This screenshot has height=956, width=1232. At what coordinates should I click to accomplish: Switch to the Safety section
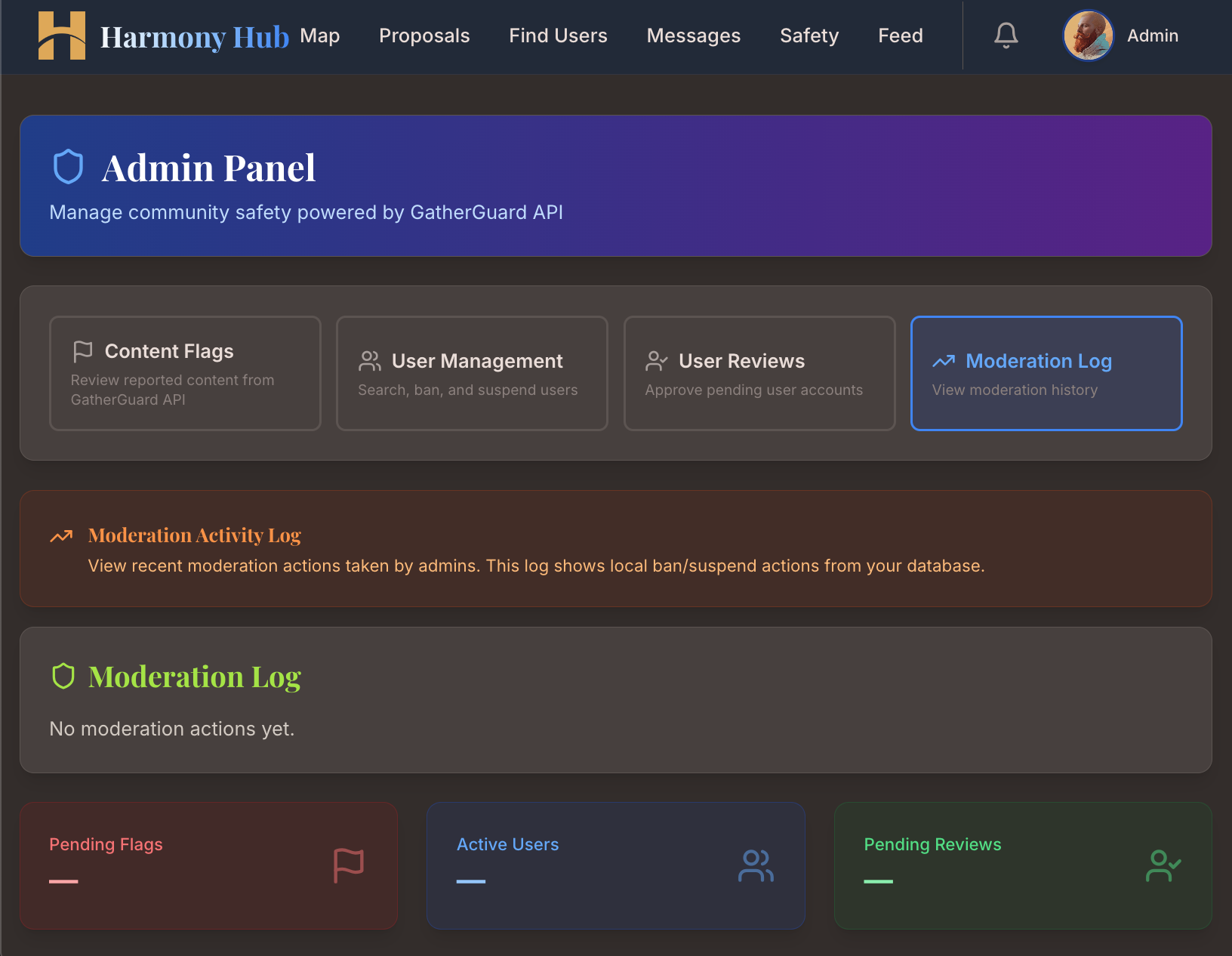tap(808, 35)
